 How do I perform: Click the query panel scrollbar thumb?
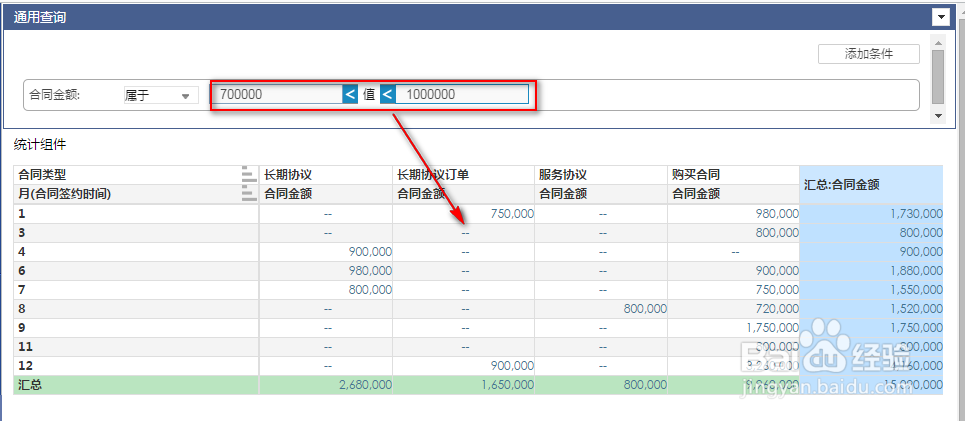tap(937, 77)
